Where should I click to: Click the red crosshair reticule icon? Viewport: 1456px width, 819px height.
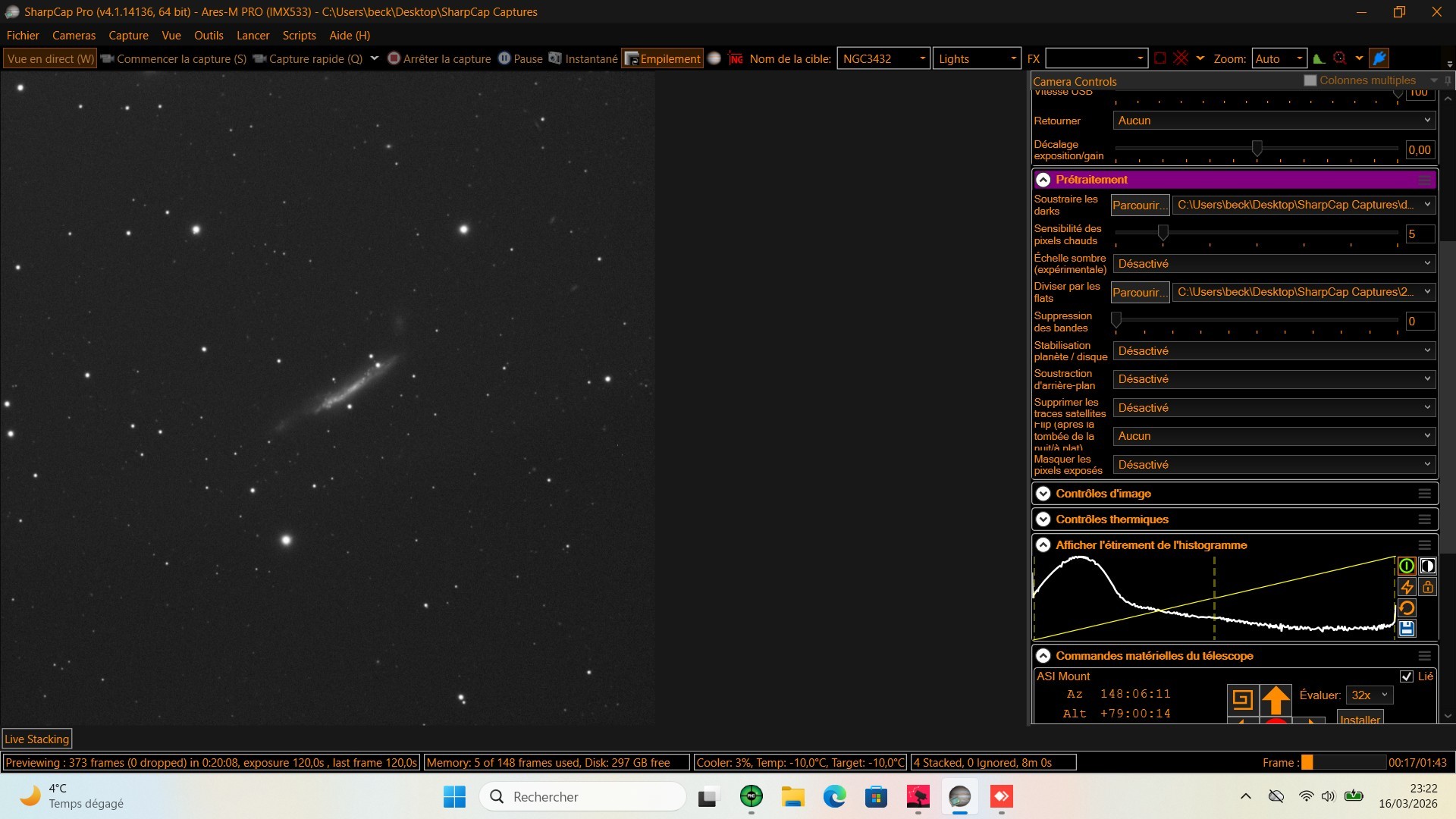1181,58
